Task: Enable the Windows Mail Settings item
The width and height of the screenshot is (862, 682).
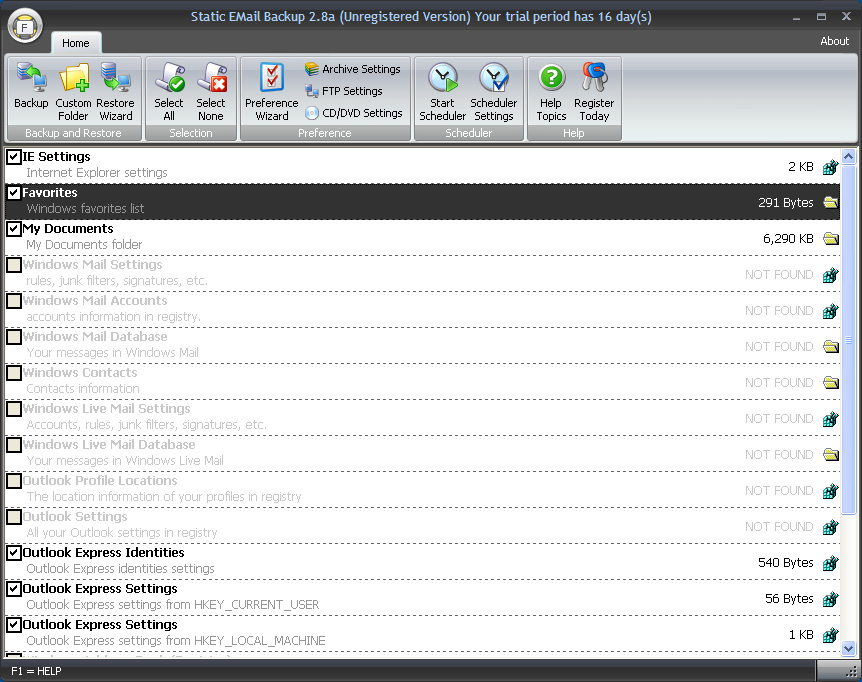Action: pos(14,265)
